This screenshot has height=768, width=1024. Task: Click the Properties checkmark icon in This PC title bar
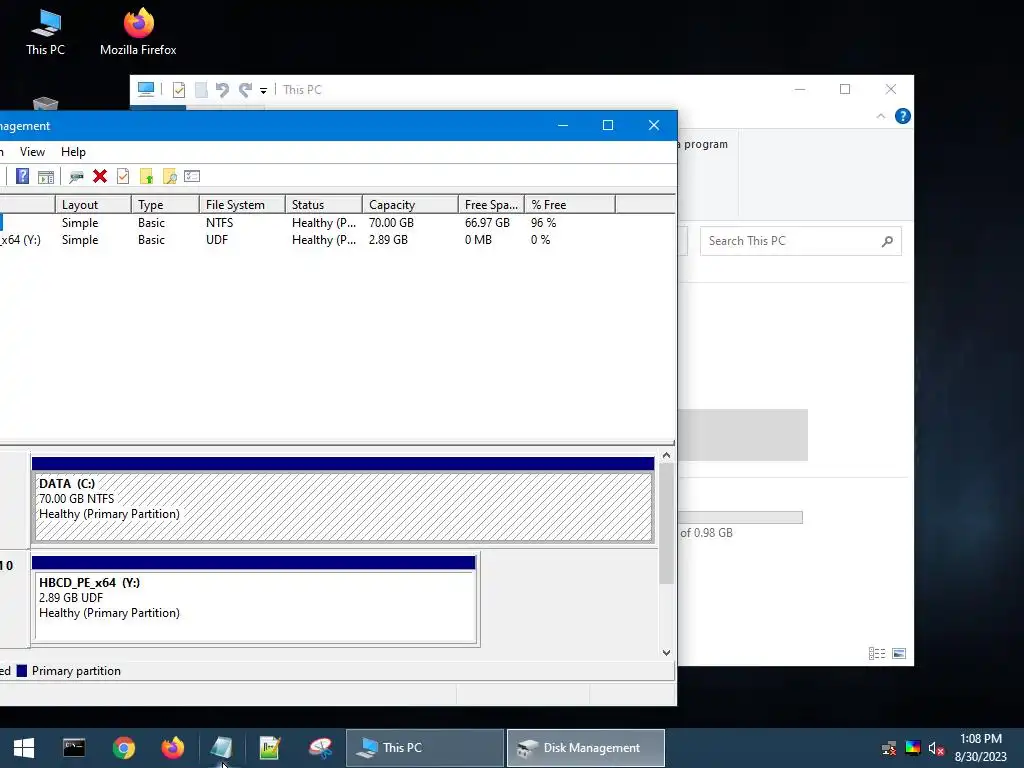pyautogui.click(x=178, y=90)
